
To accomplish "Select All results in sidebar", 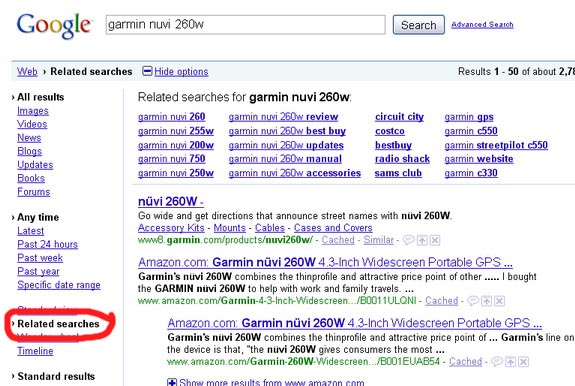I will click(x=40, y=97).
